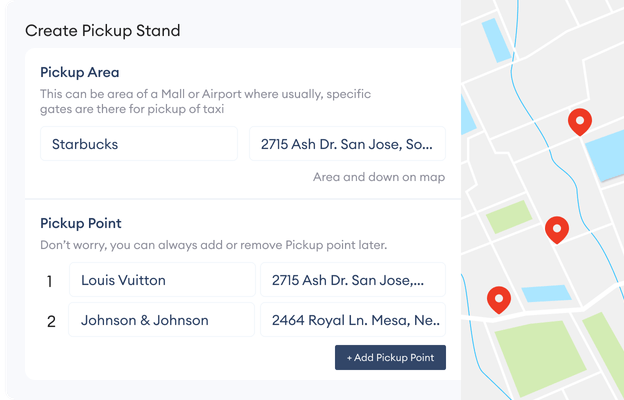Click the lowest red map marker
Viewport: 624px width, 400px height.
[x=499, y=300]
